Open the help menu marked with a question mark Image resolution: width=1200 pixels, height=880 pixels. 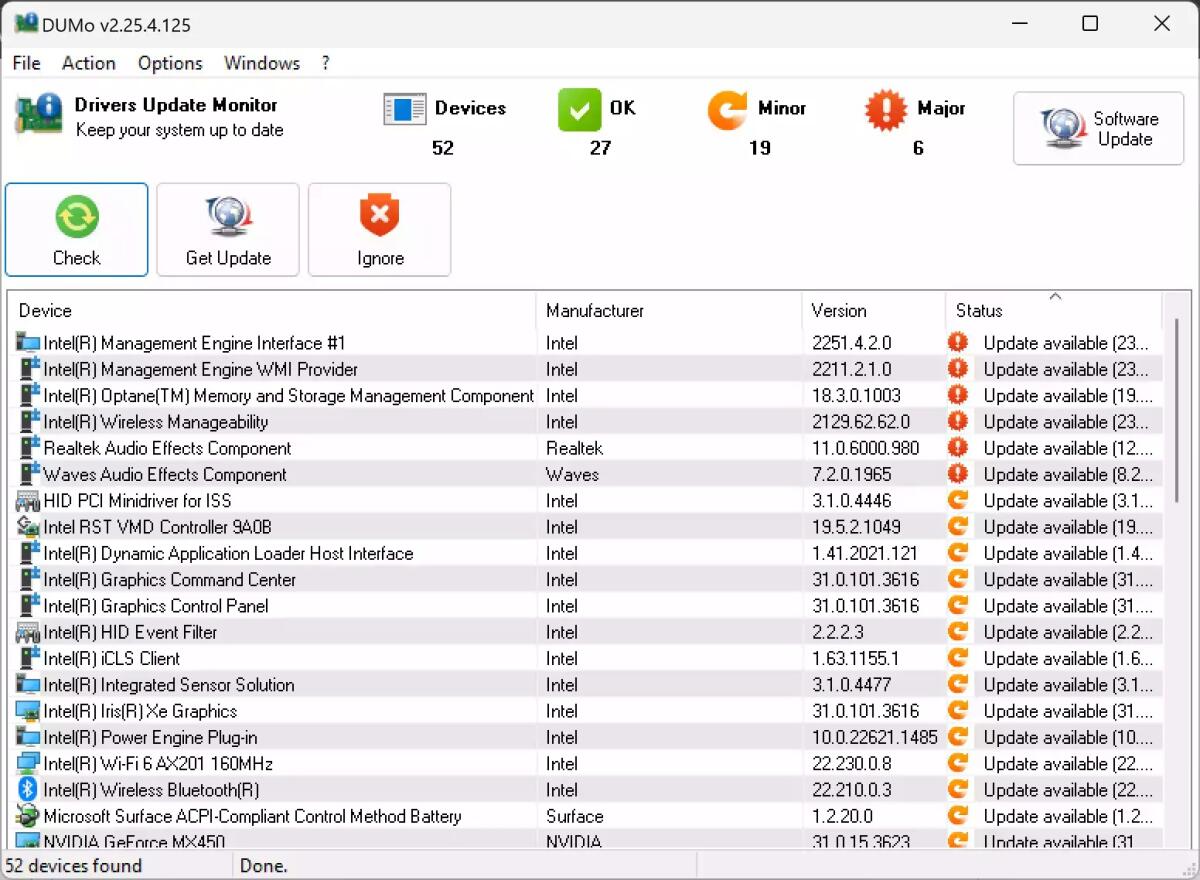click(x=325, y=63)
